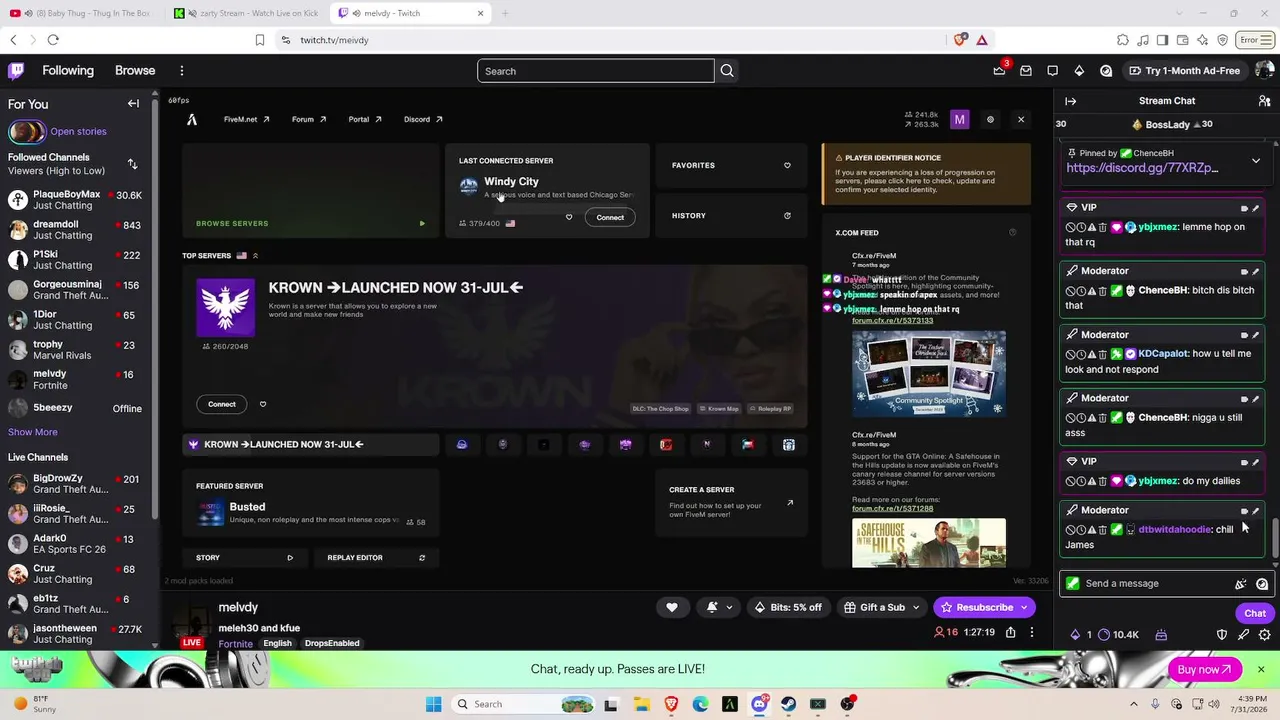This screenshot has width=1280, height=720.
Task: Switch to the zarty Stream Kick tab
Action: click(x=246, y=13)
